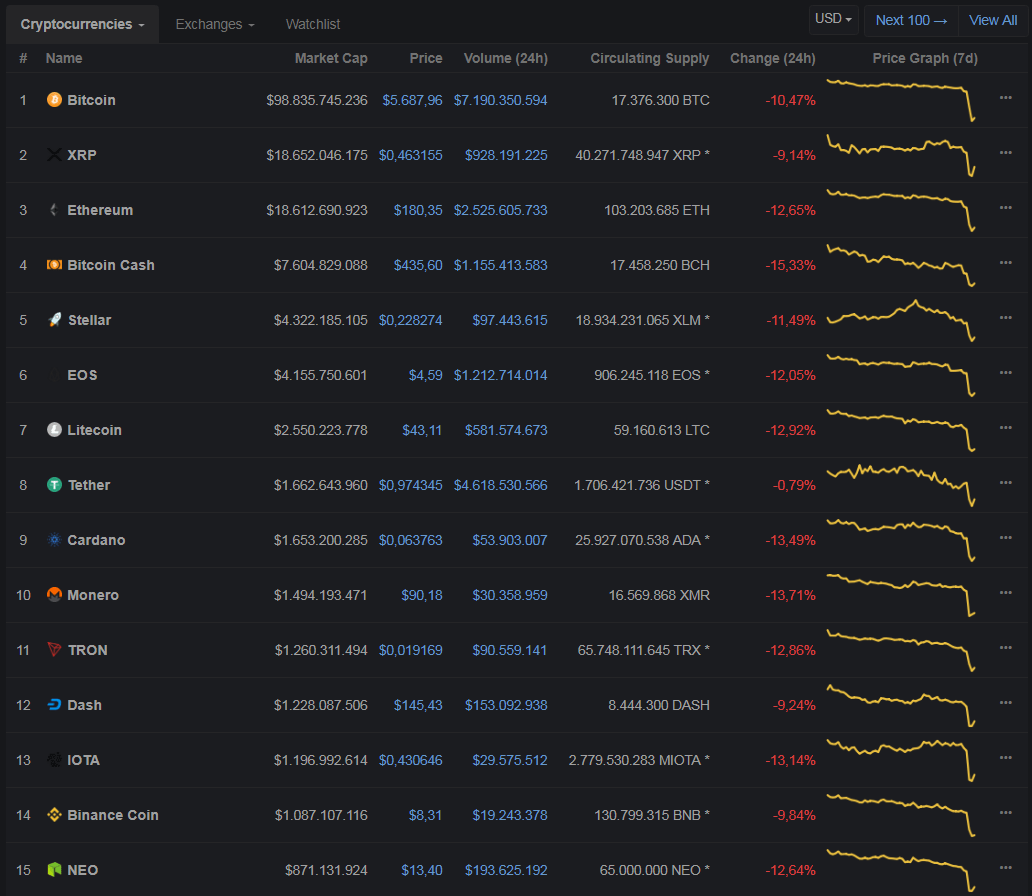Image resolution: width=1032 pixels, height=896 pixels.
Task: Sort by the # rank column header
Action: [x=23, y=58]
